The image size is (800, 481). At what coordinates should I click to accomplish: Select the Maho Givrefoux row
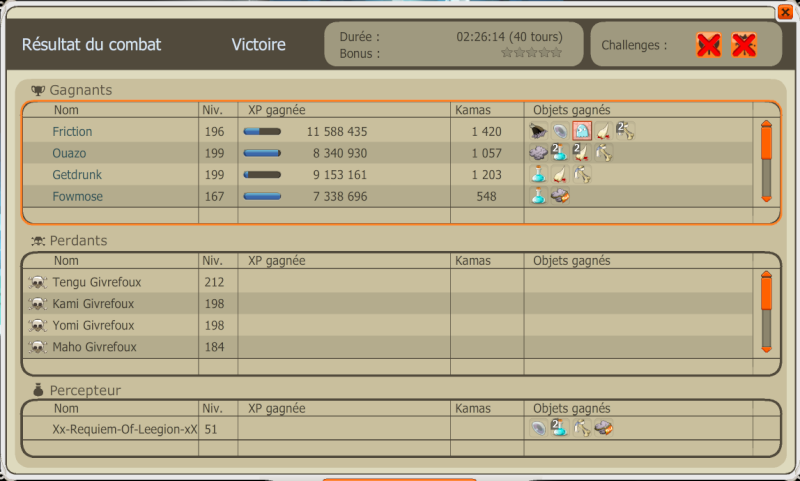[388, 347]
